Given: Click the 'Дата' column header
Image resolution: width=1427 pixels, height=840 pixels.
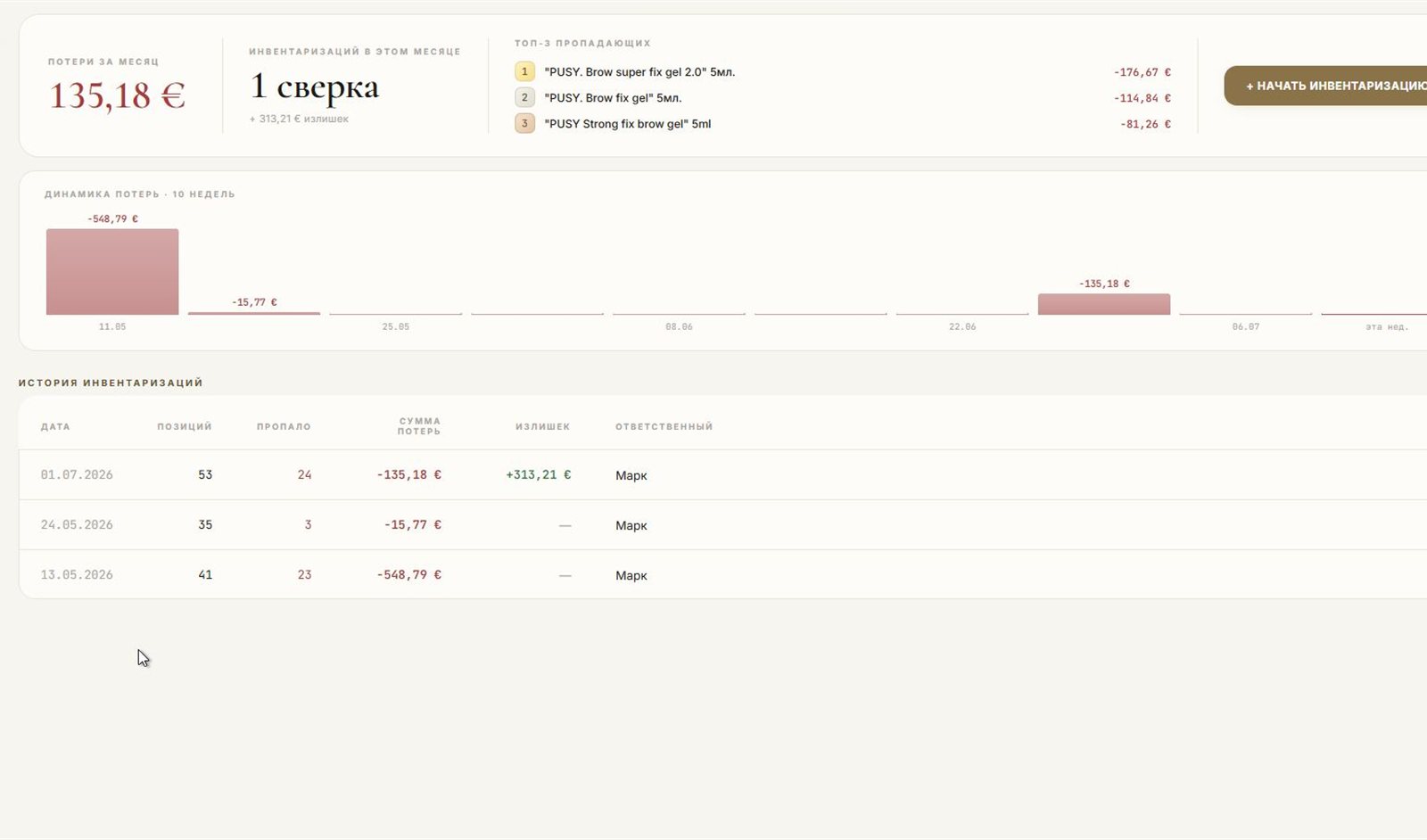Looking at the screenshot, I should pos(55,426).
